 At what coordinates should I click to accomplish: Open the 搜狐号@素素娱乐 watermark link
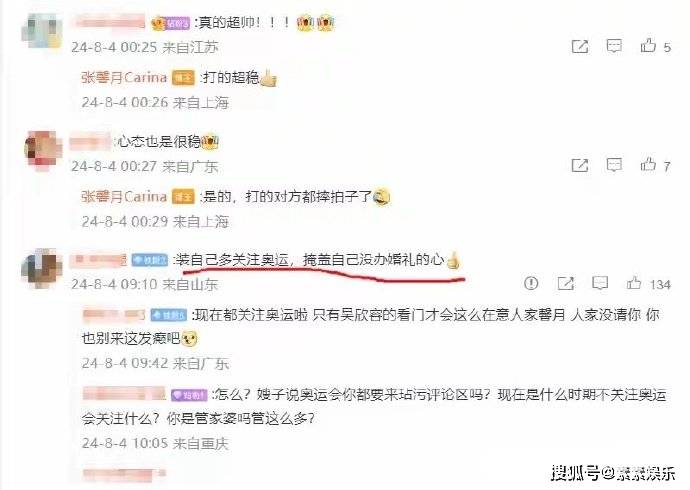click(x=613, y=473)
